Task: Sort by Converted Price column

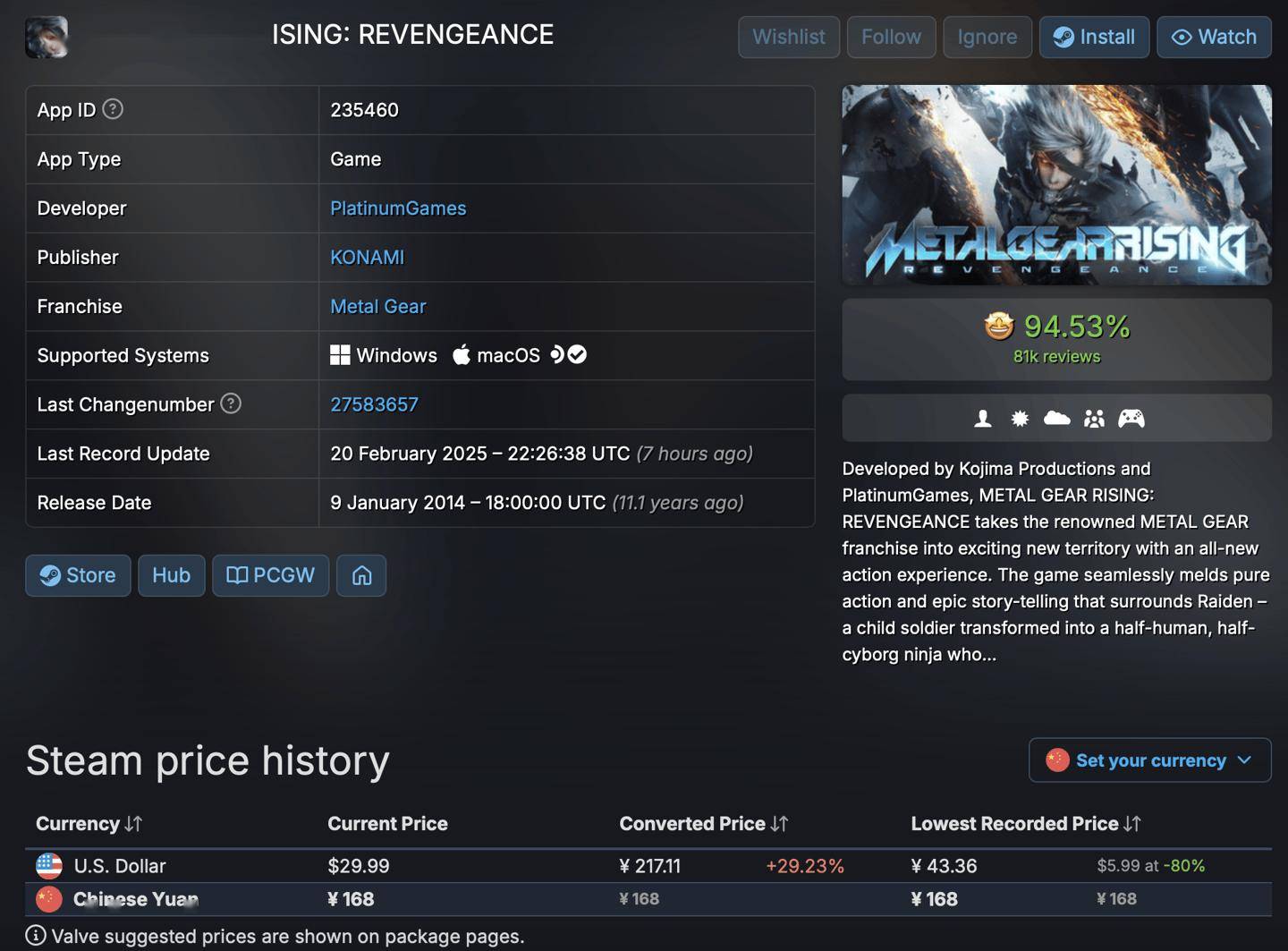Action: point(704,824)
